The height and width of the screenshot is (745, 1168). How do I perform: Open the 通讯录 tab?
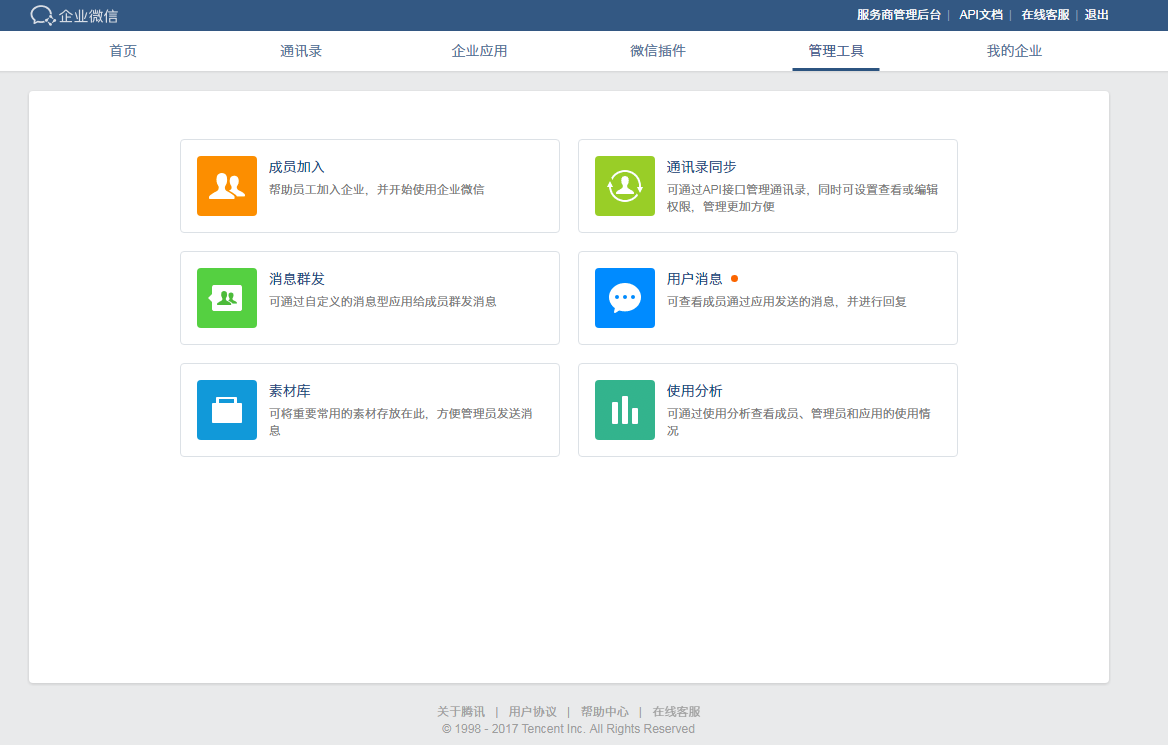click(x=301, y=51)
